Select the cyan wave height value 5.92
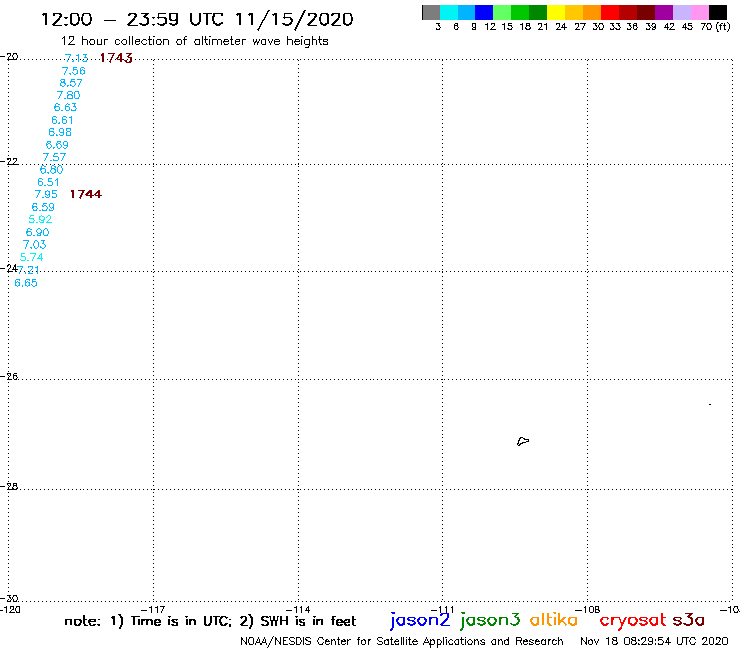 [40, 219]
